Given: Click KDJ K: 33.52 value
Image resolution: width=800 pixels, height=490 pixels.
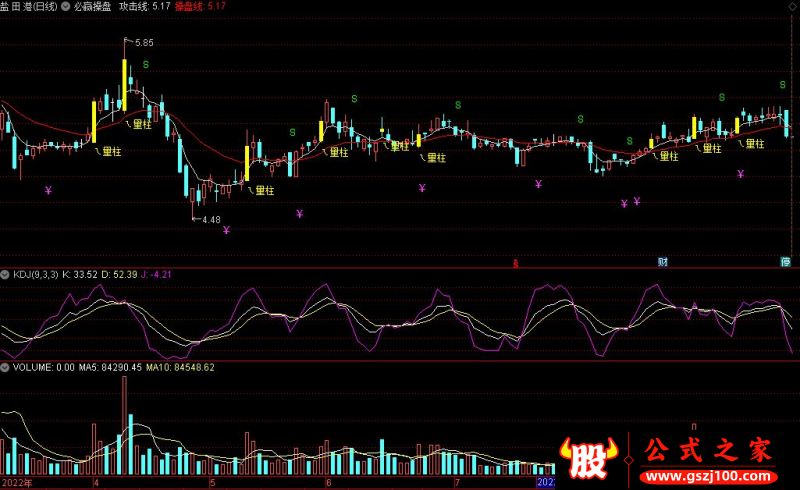Looking at the screenshot, I should [80, 275].
